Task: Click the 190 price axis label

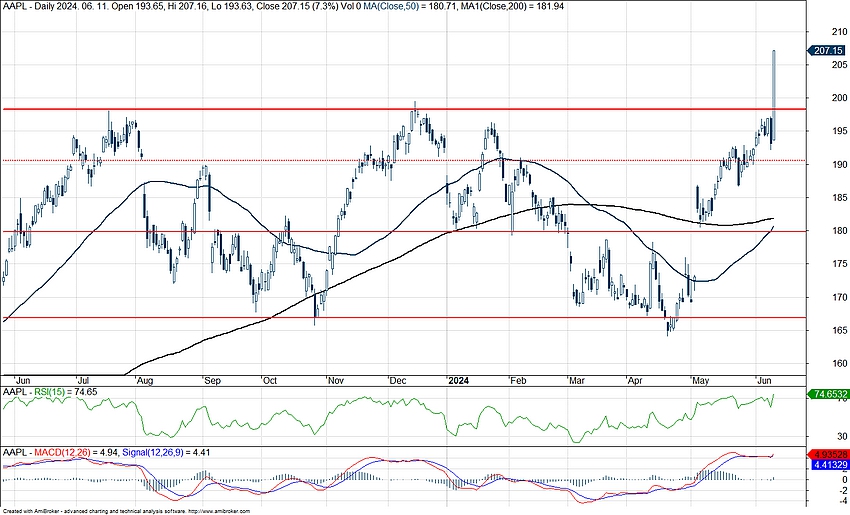Action: pos(840,165)
